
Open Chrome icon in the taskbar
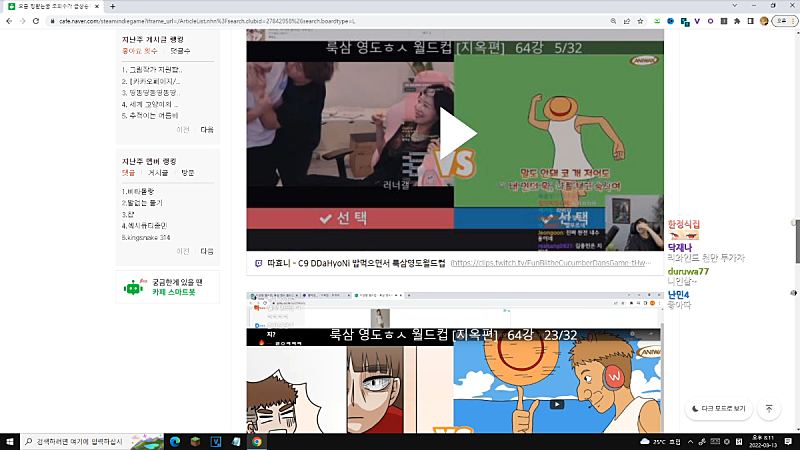point(257,442)
